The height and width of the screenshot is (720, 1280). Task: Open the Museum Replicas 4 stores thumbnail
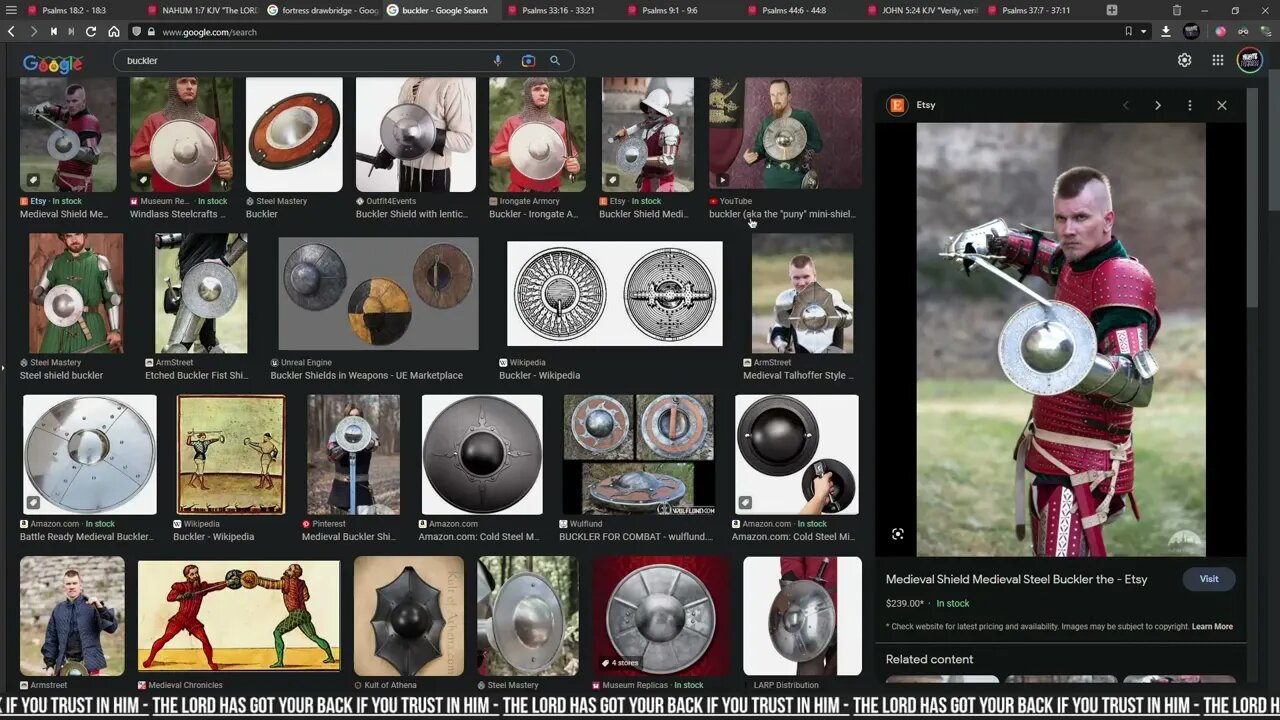(x=661, y=616)
